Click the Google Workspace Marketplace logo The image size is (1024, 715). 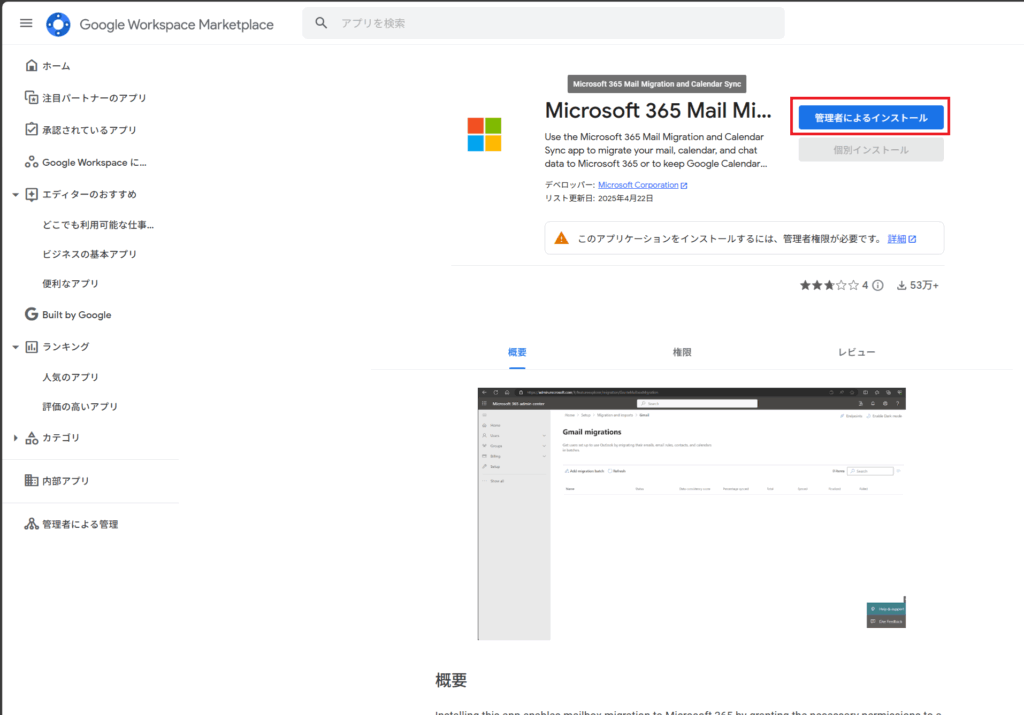58,24
